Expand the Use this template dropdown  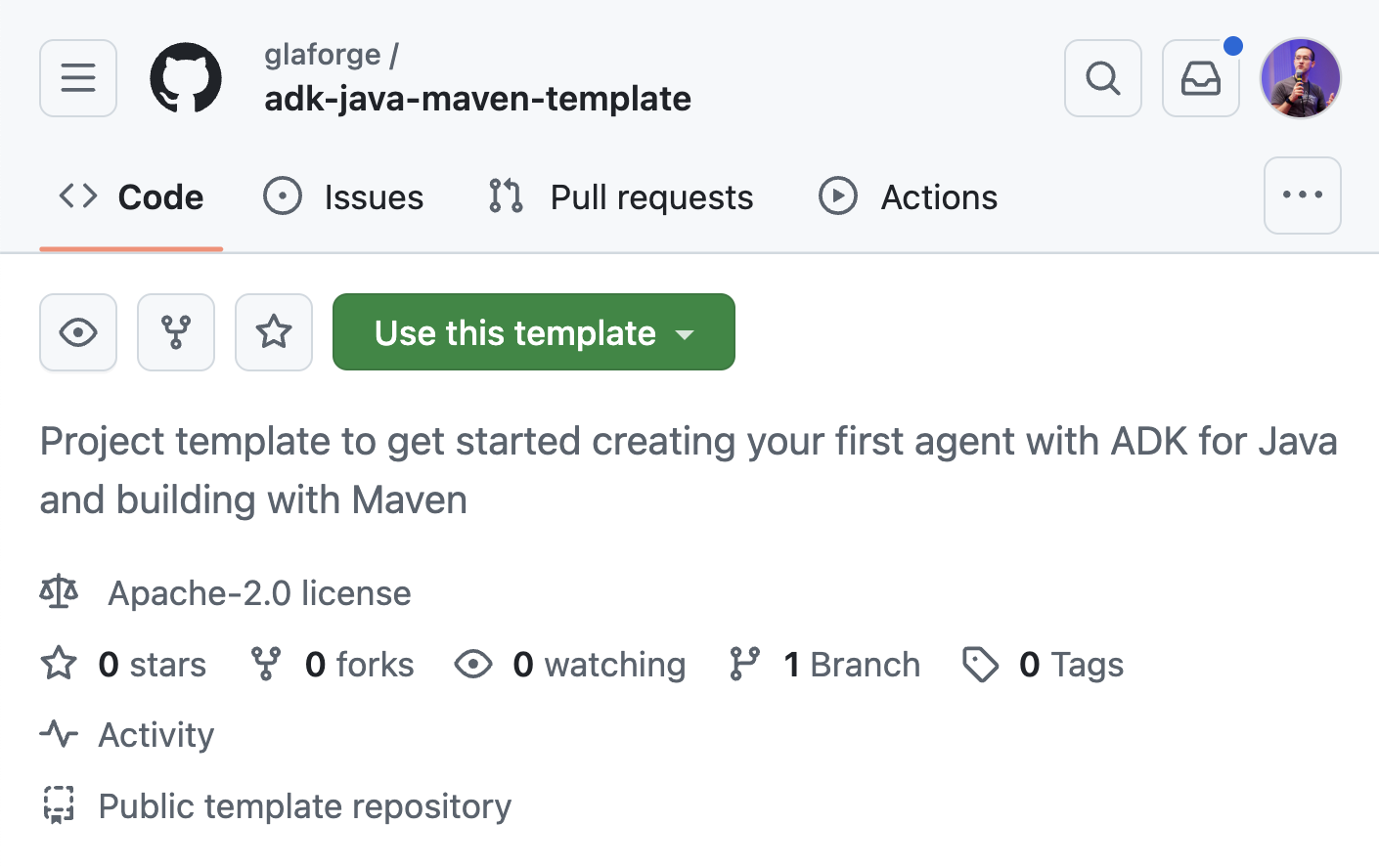click(x=534, y=332)
